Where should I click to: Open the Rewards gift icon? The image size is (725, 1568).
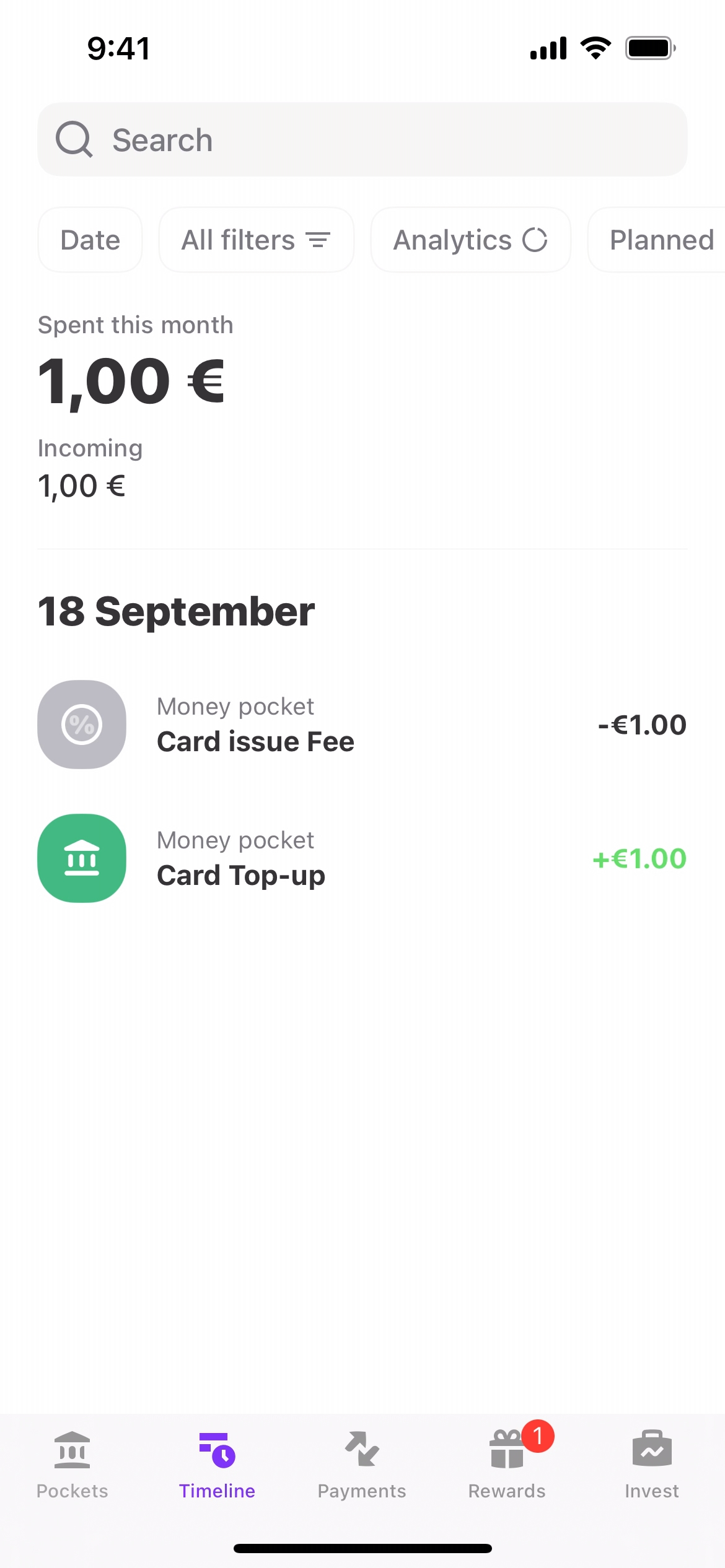(x=506, y=1450)
